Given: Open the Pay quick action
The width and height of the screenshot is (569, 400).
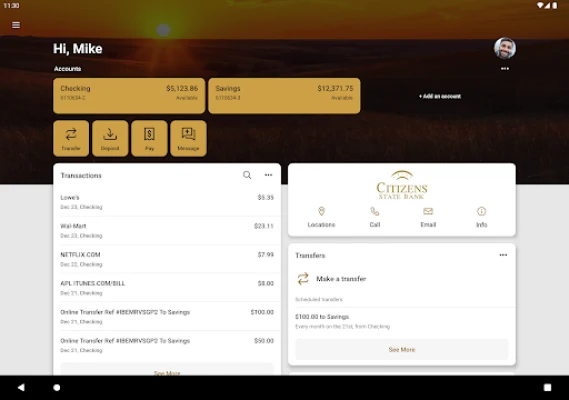Looking at the screenshot, I should 149,139.
